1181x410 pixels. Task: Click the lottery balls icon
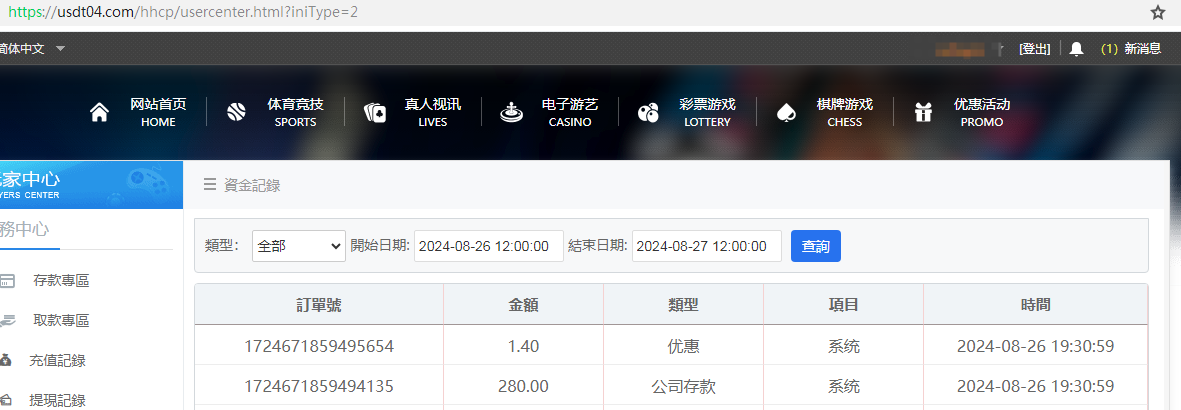(x=648, y=112)
